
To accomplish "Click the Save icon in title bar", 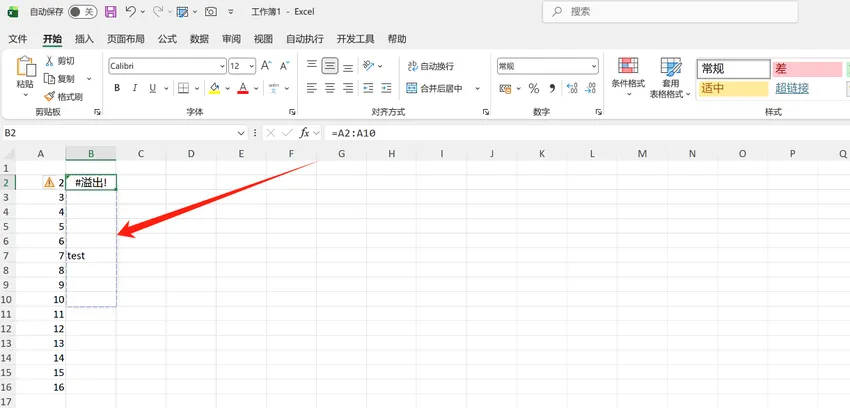I will (110, 11).
